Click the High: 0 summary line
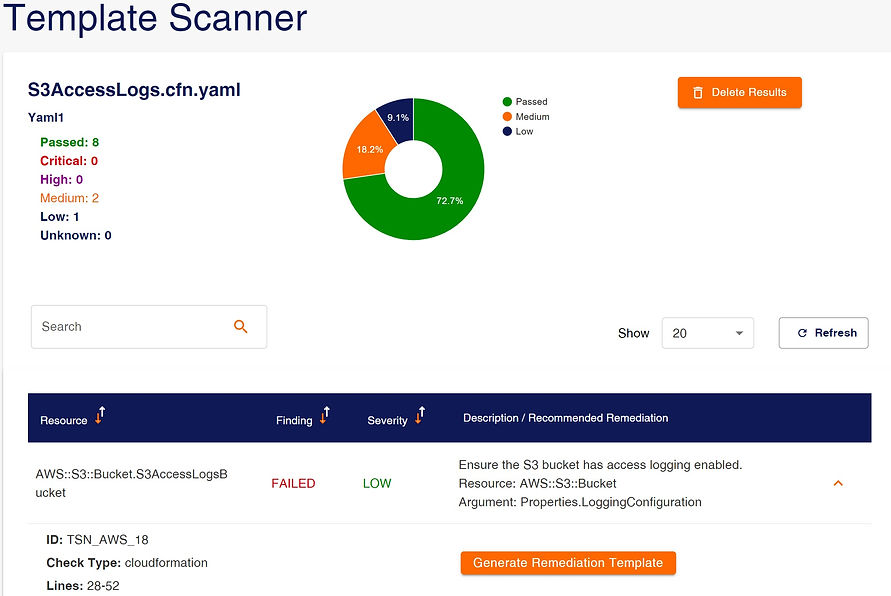The width and height of the screenshot is (891, 596). tap(61, 180)
